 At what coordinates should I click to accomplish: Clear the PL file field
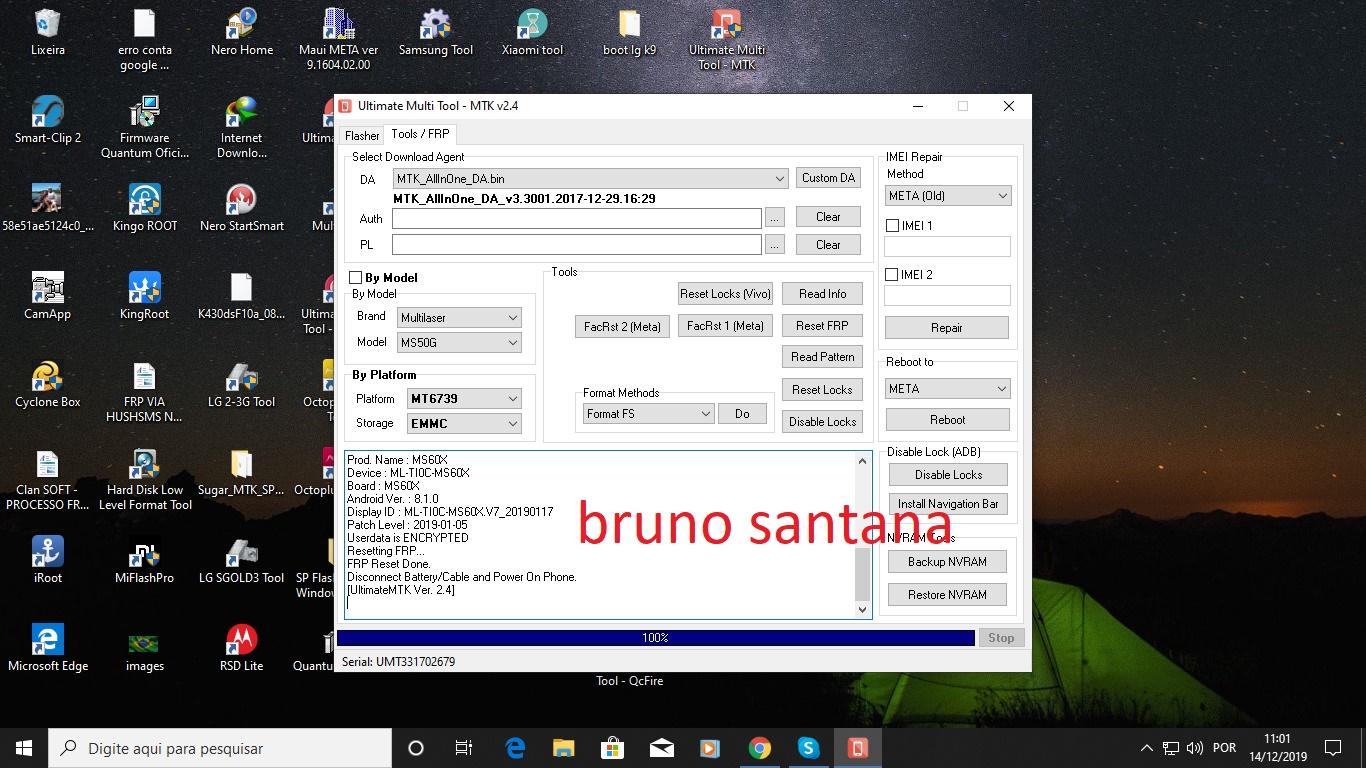(828, 245)
